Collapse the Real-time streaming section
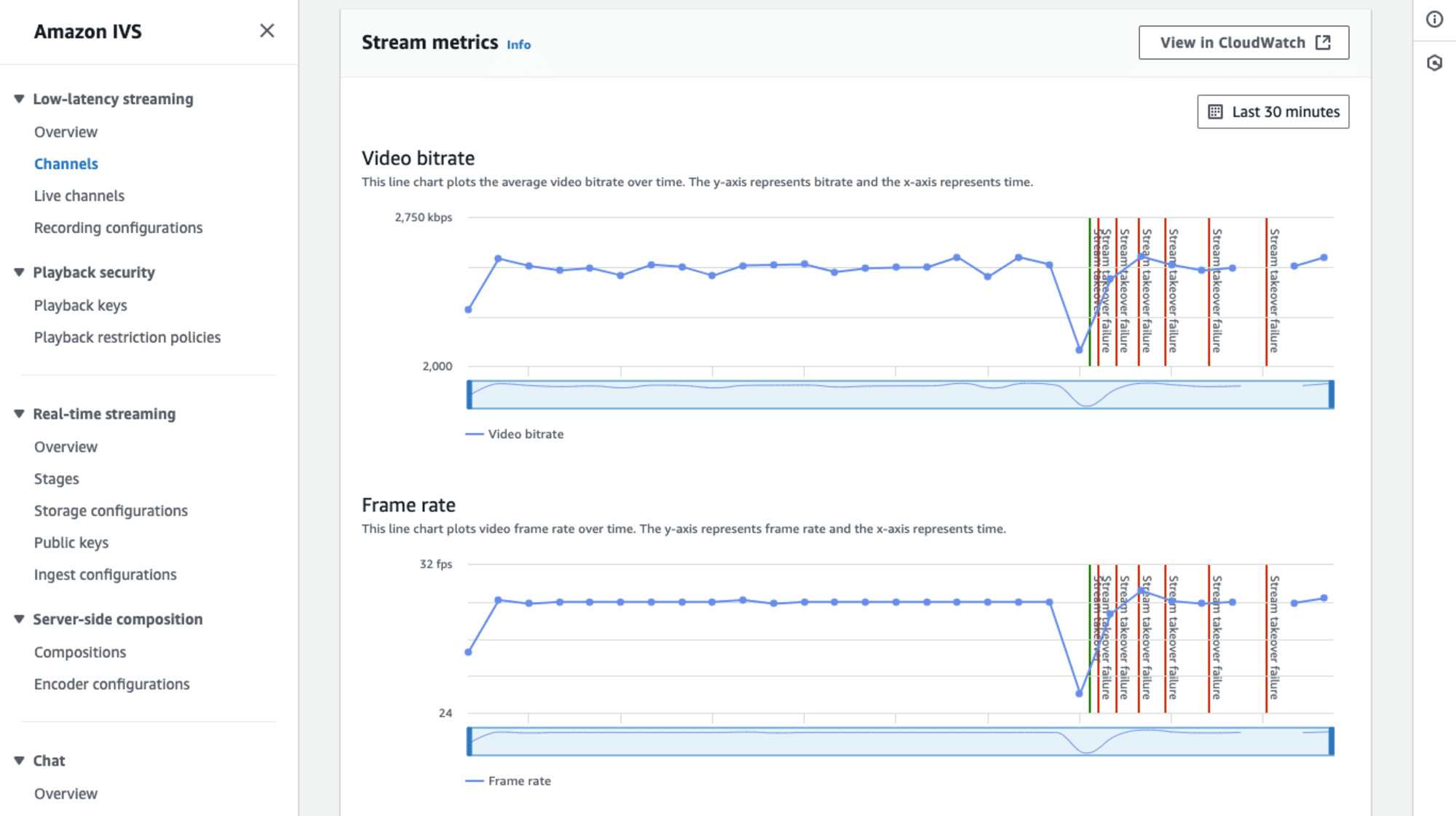Image resolution: width=1456 pixels, height=816 pixels. click(19, 414)
